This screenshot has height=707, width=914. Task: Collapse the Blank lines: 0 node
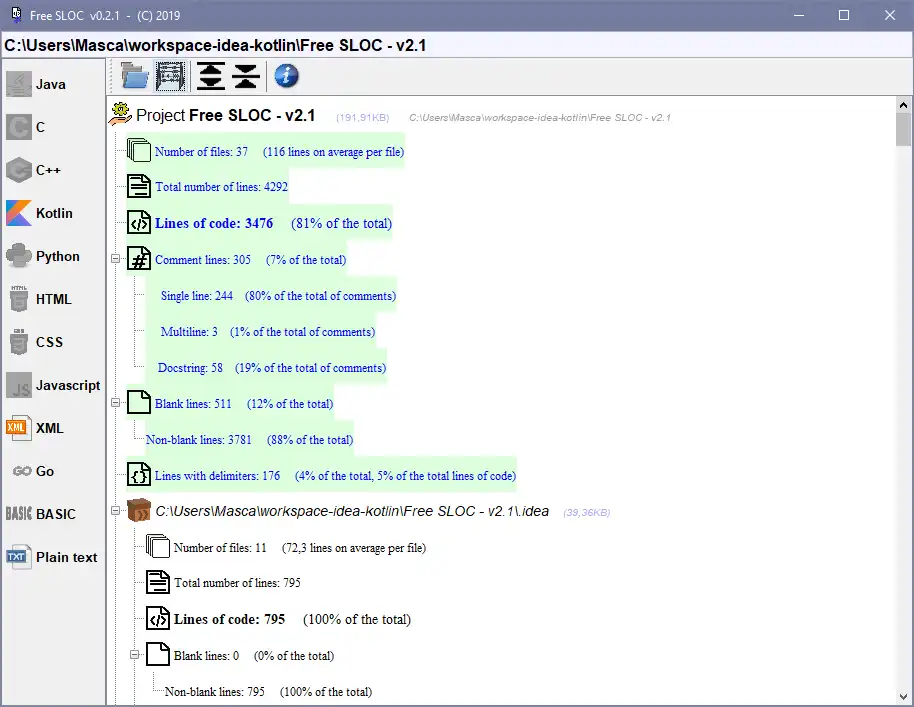tap(134, 655)
